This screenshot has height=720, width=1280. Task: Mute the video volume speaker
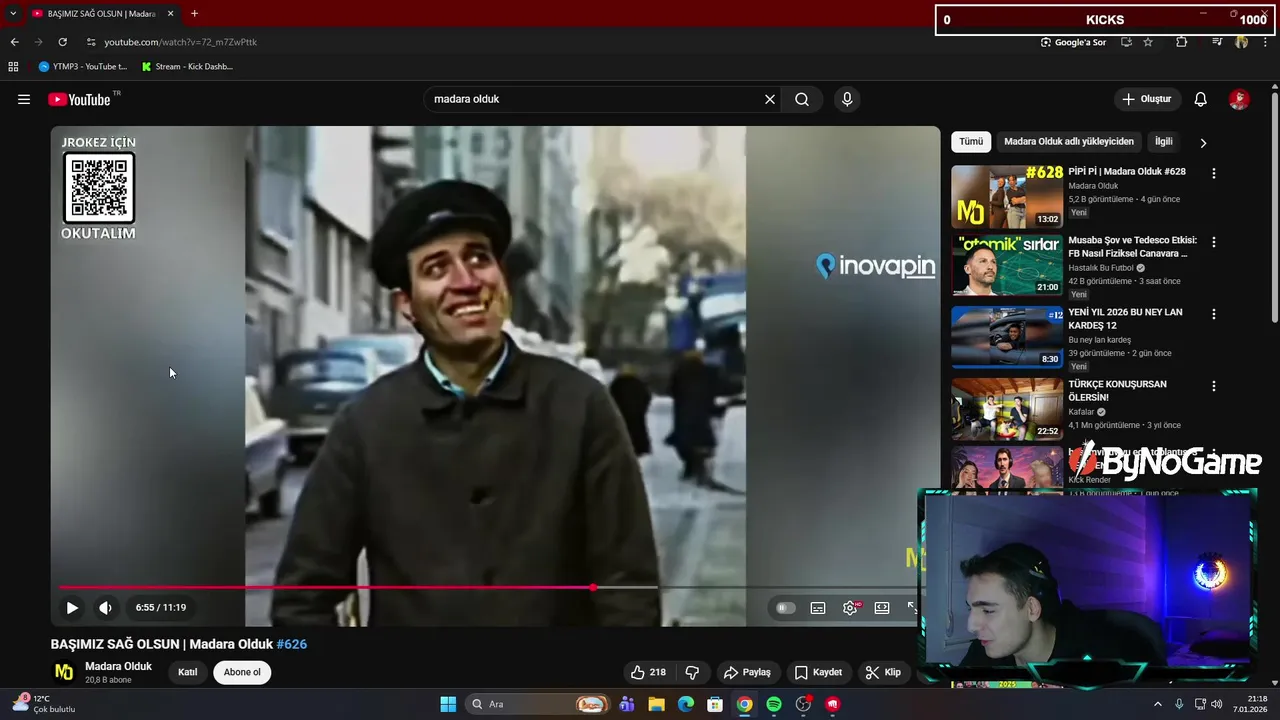pos(105,607)
